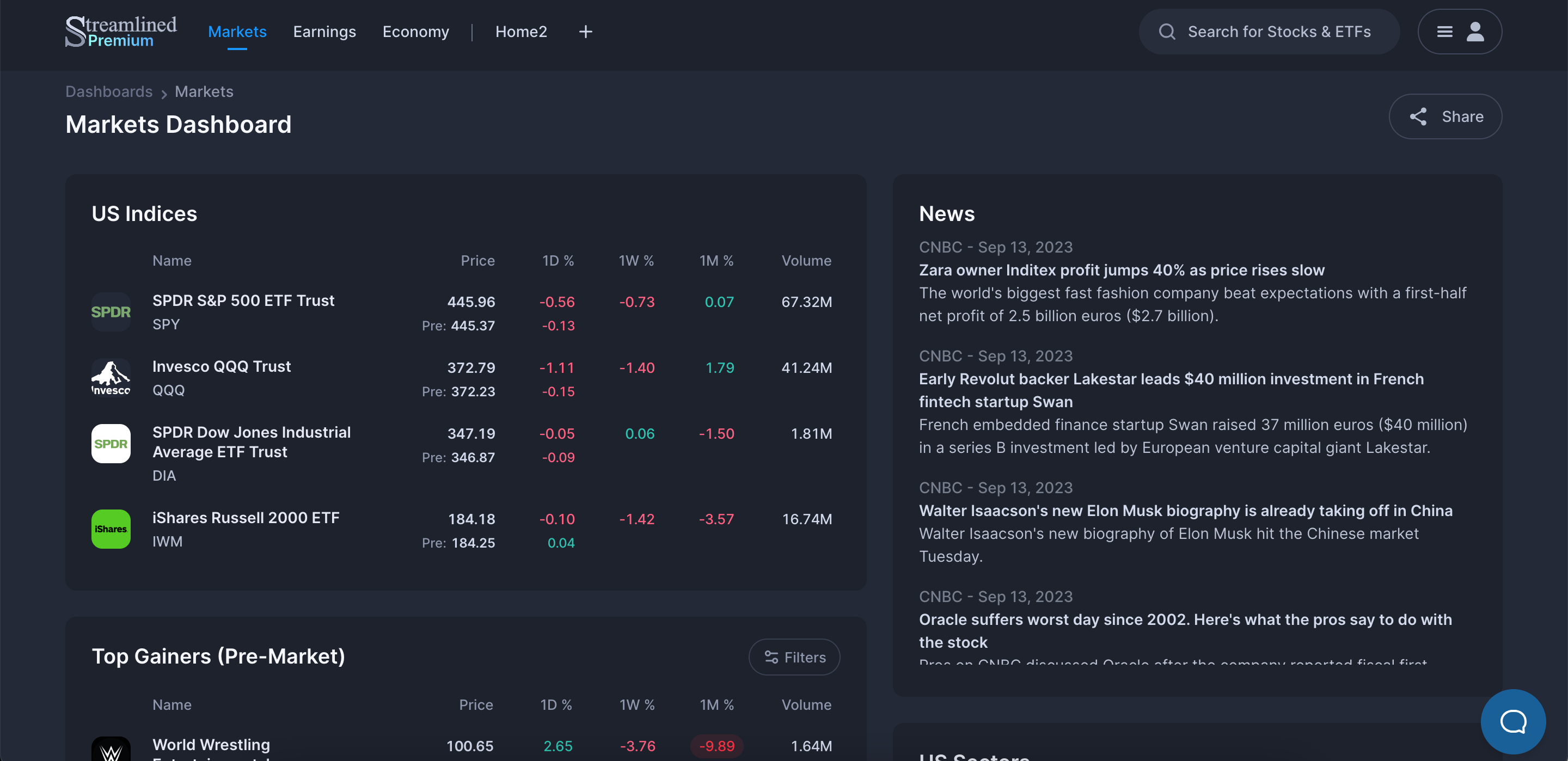Switch to the Economy tab
The width and height of the screenshot is (1568, 761).
coord(415,32)
